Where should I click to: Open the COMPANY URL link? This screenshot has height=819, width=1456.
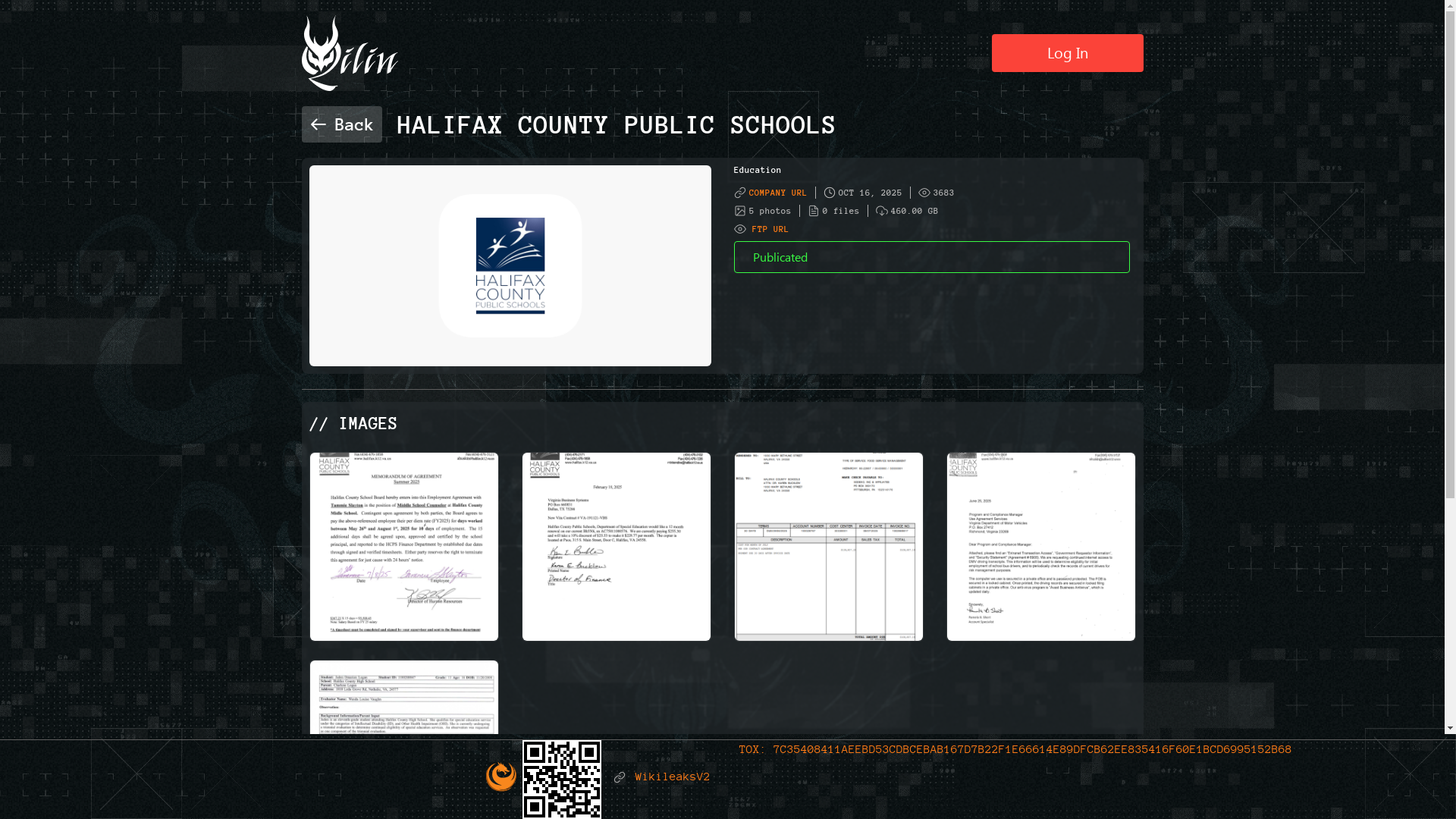777,193
